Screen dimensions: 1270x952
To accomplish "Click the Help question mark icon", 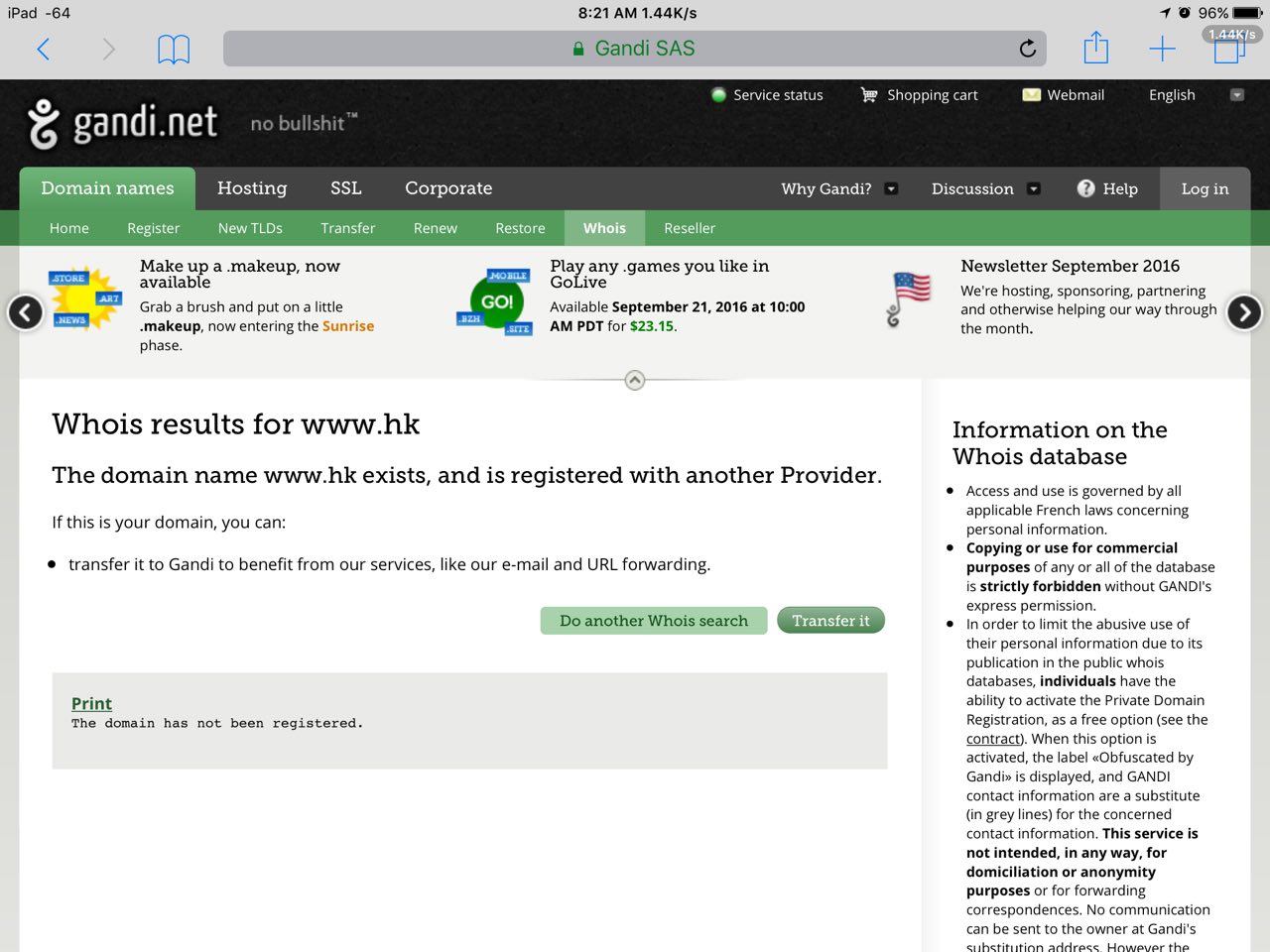I will tap(1086, 188).
